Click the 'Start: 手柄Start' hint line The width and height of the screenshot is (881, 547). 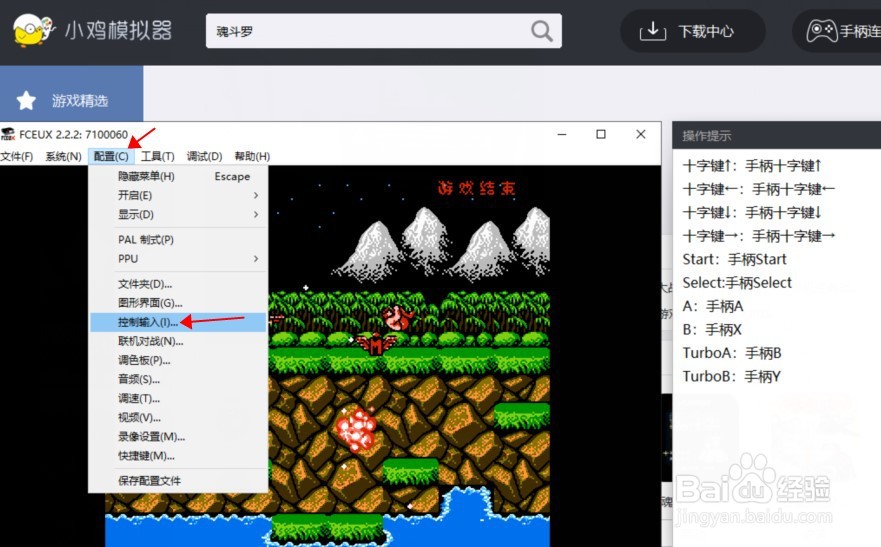click(x=734, y=259)
